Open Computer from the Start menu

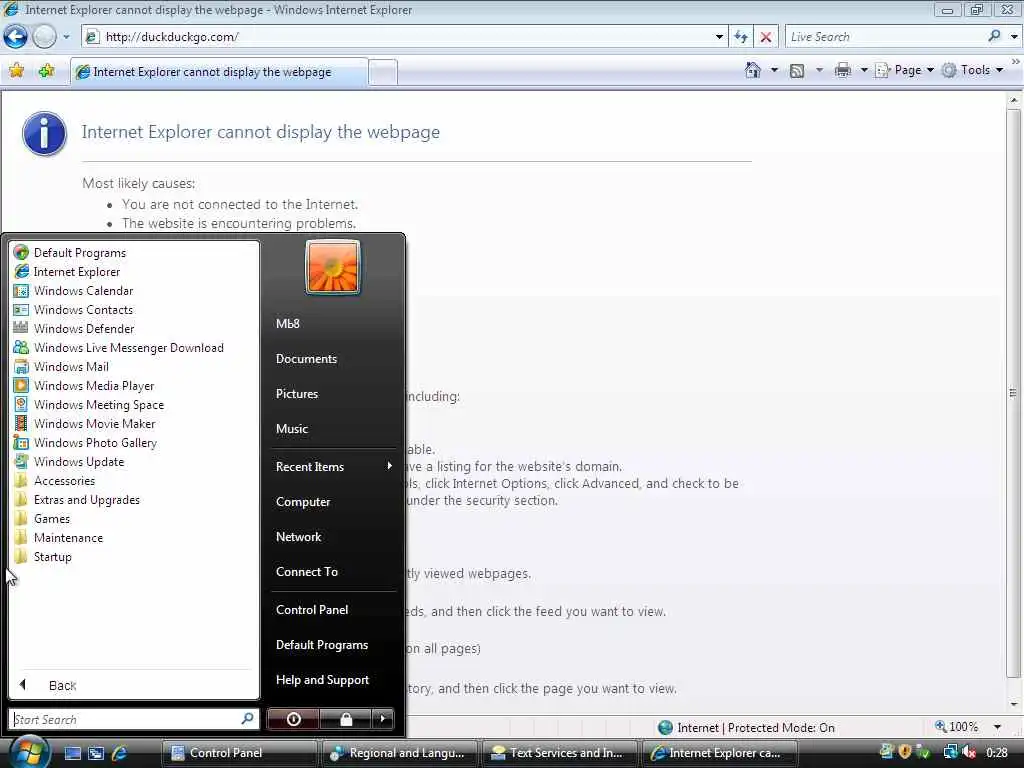pos(333,502)
